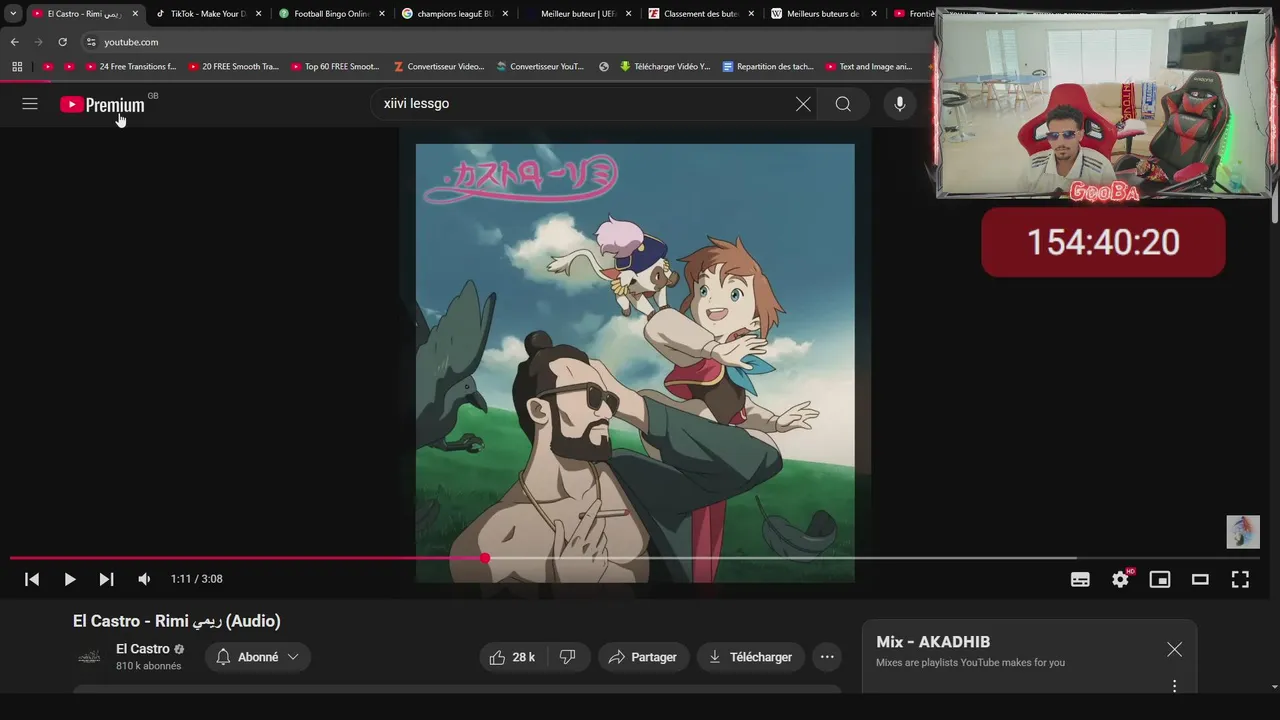Open 'Top 60 FREE Smoot...' bookmark
This screenshot has height=720, width=1280.
(336, 67)
